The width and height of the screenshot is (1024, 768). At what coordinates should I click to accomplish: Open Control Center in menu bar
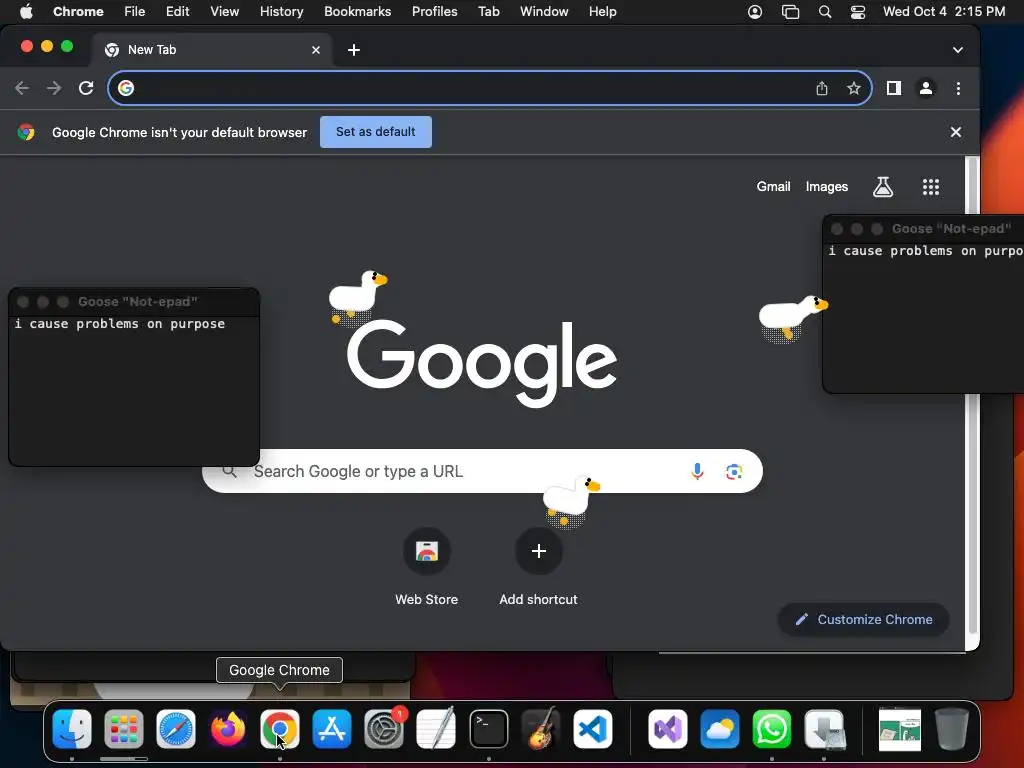(857, 12)
